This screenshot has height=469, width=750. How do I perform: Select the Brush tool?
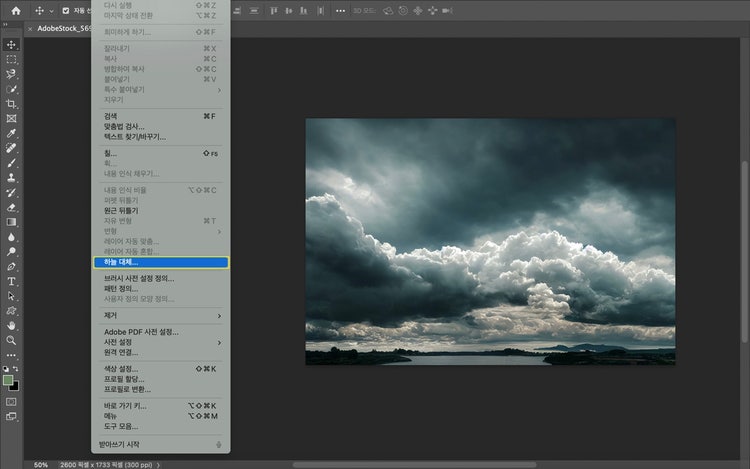pos(12,163)
